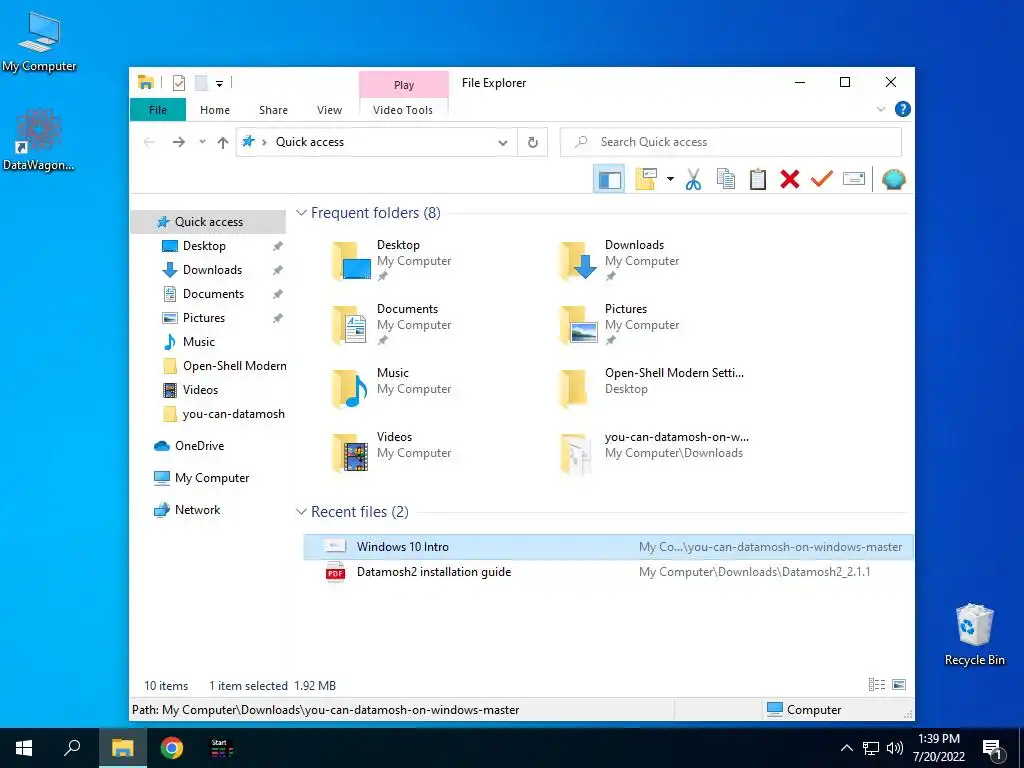Click the email envelope toolbar icon
Screen dimensions: 1024x768
(x=854, y=179)
